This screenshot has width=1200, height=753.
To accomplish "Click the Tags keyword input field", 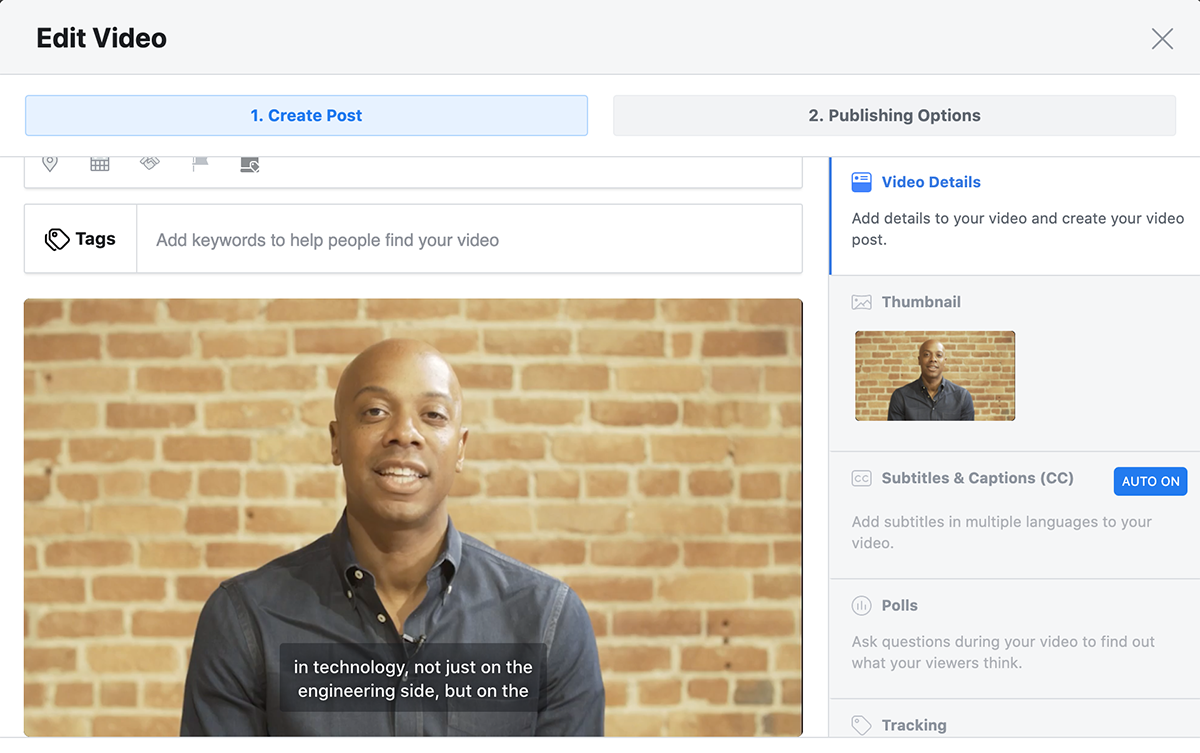I will [468, 240].
